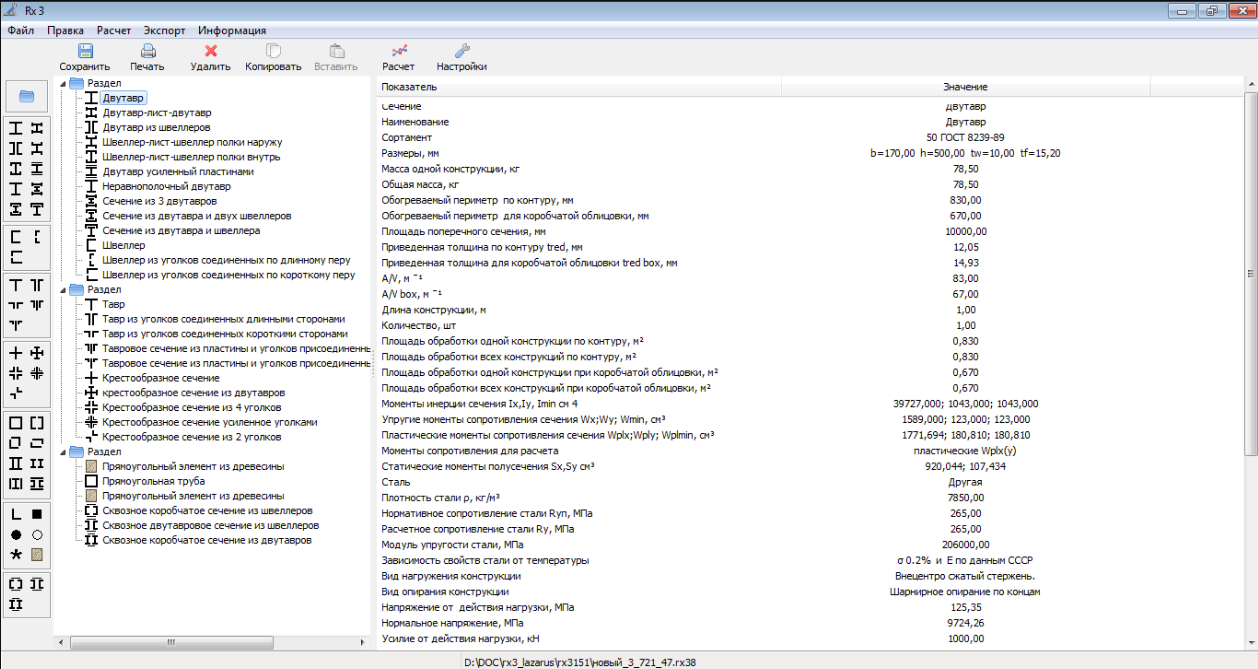
Task: Click the Удалить red cross icon
Action: (x=211, y=50)
